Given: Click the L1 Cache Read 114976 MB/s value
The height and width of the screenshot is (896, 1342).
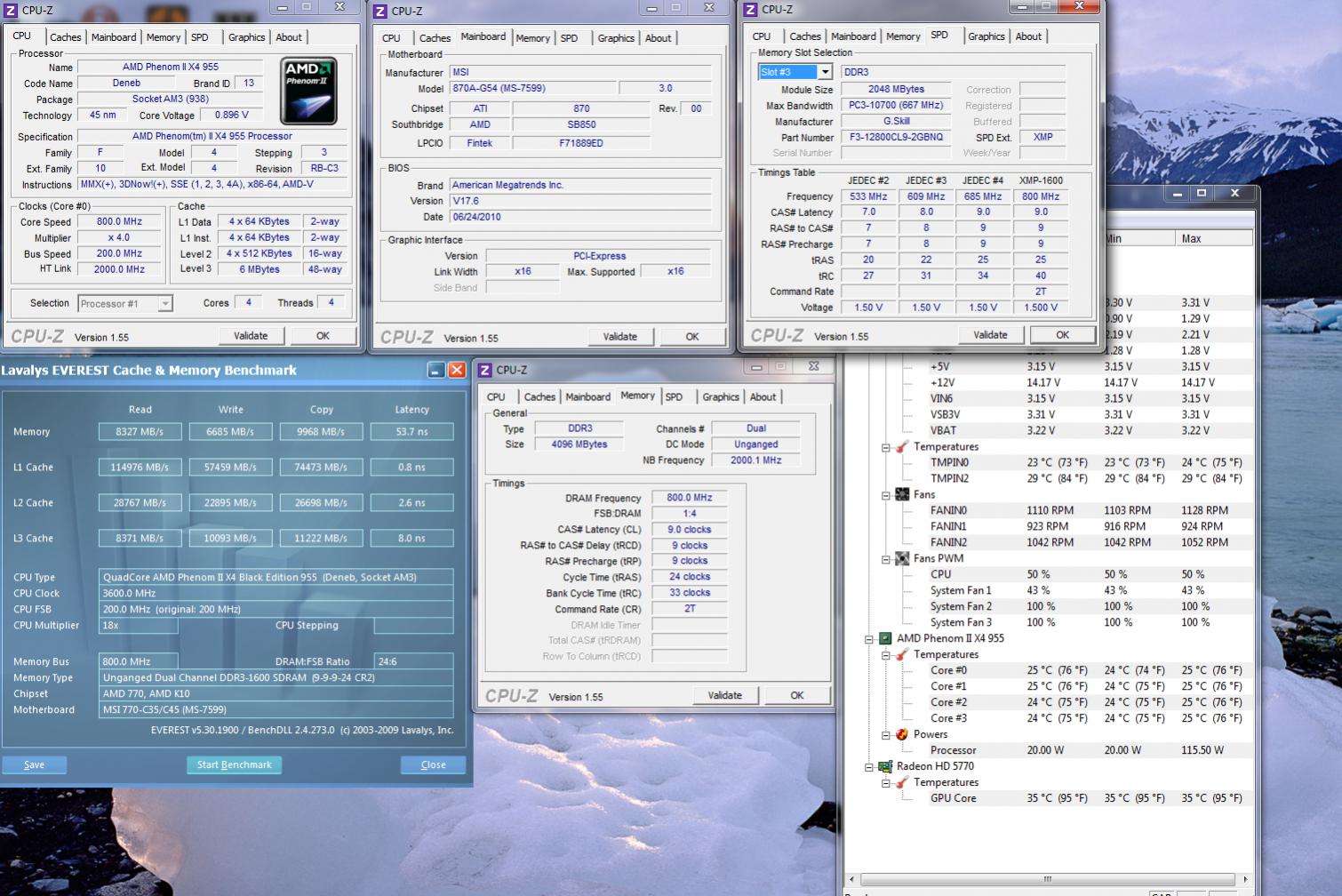Looking at the screenshot, I should click(x=140, y=468).
